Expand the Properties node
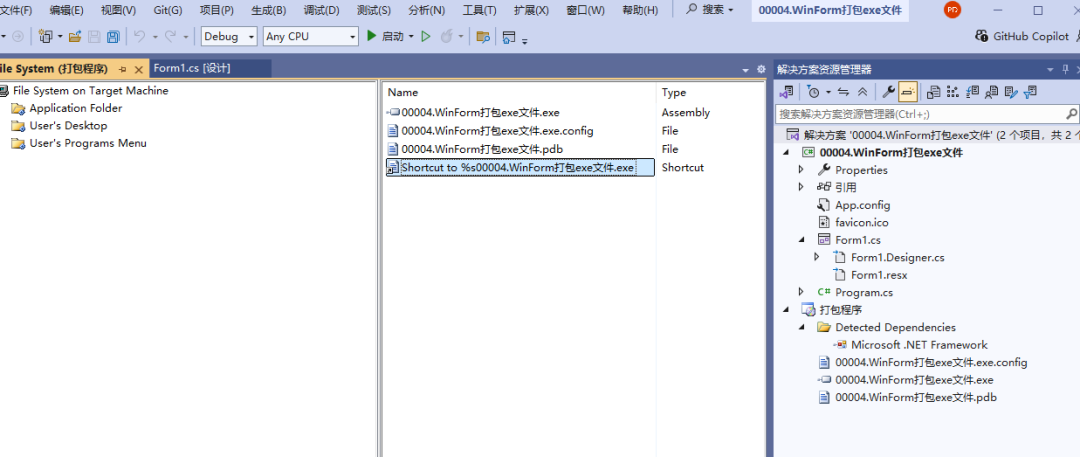The height and width of the screenshot is (457, 1080). tap(800, 170)
